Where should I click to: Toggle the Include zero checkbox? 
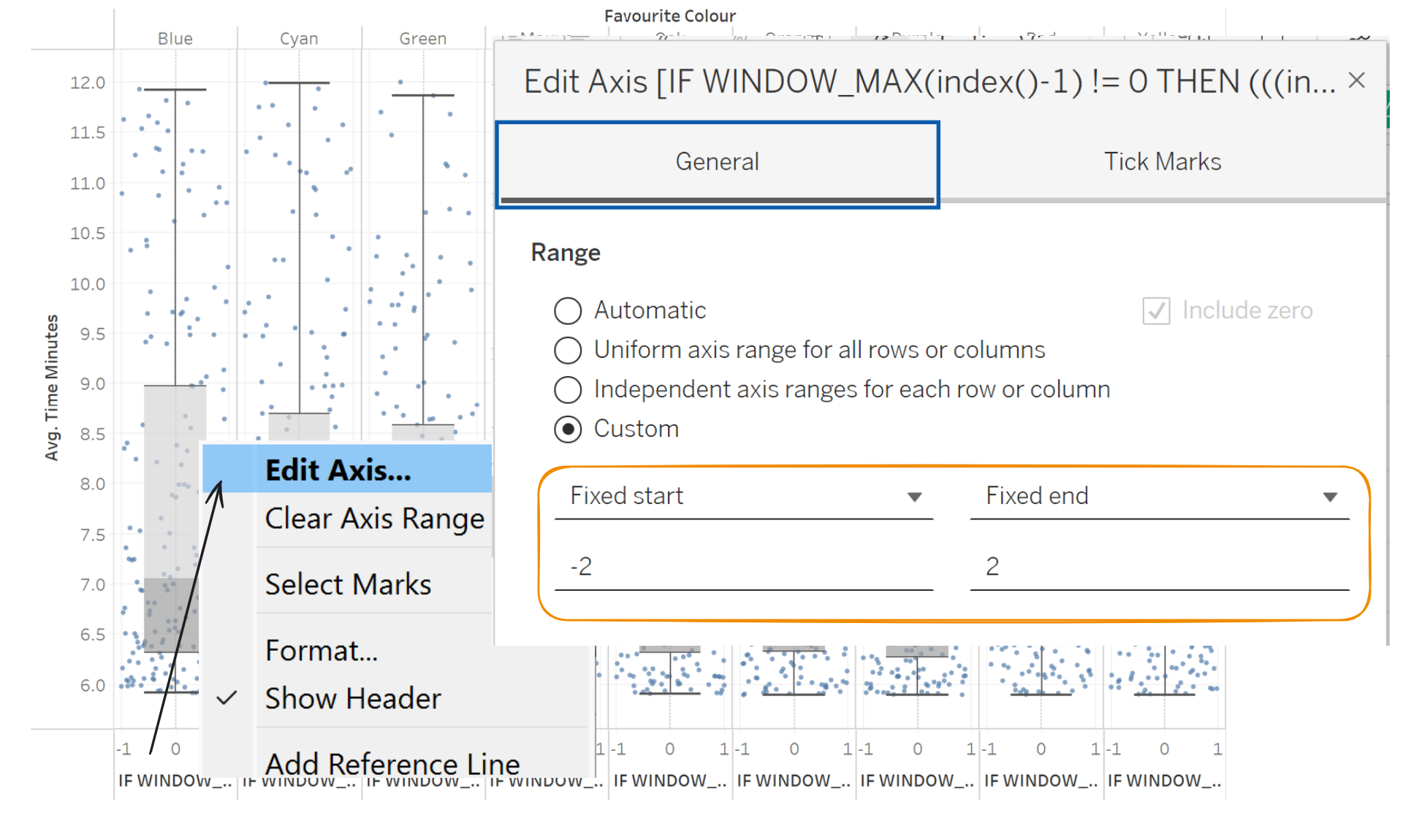pos(1156,310)
